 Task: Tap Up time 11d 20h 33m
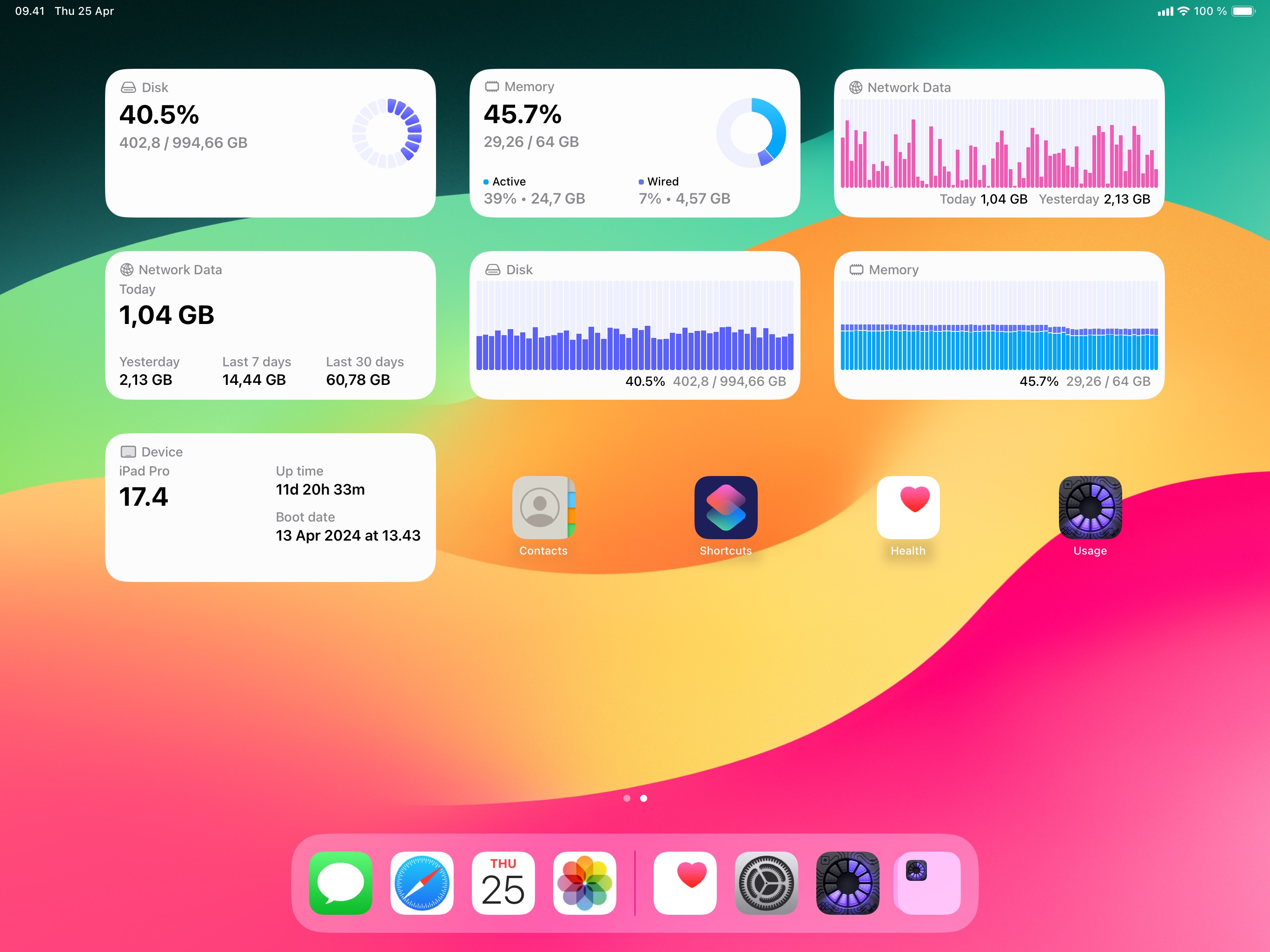320,481
